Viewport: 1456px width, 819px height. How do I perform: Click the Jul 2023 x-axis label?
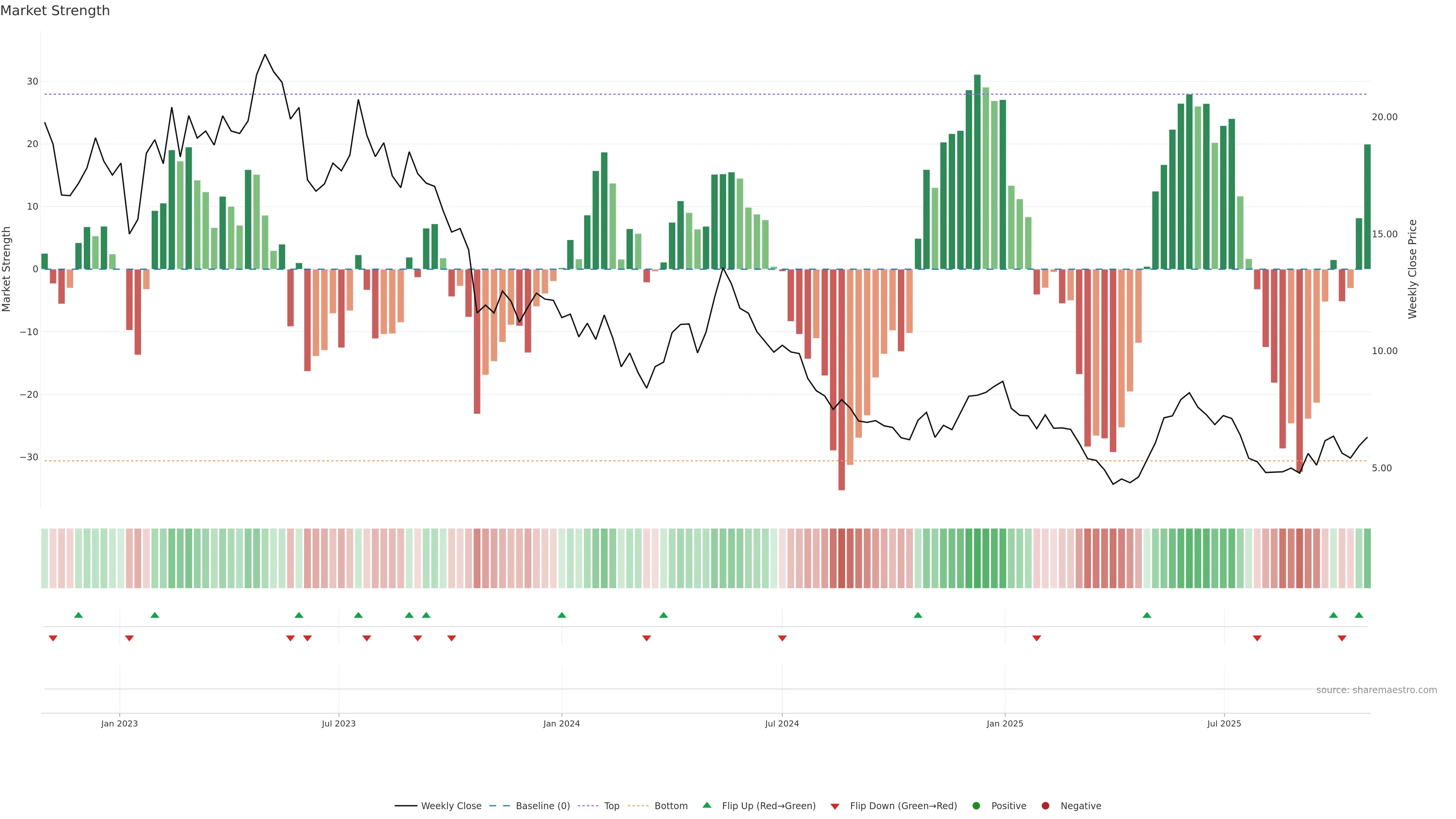339,723
